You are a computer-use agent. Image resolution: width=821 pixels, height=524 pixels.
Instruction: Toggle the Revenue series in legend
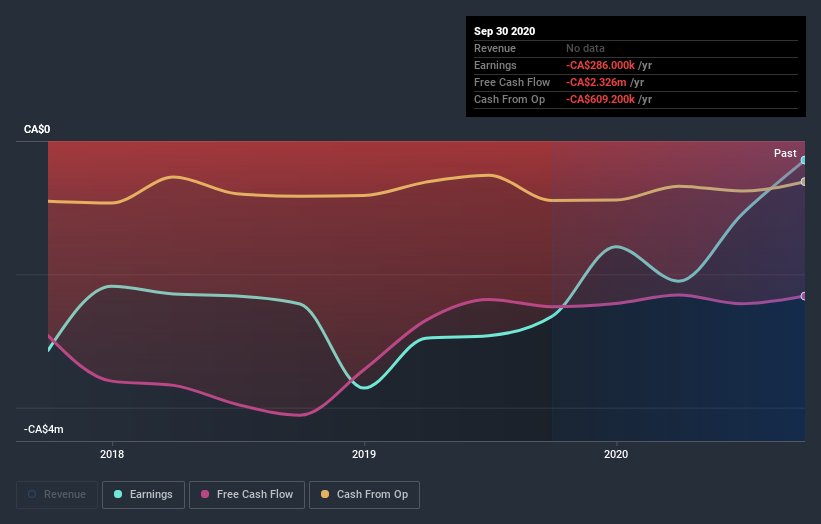pyautogui.click(x=57, y=494)
